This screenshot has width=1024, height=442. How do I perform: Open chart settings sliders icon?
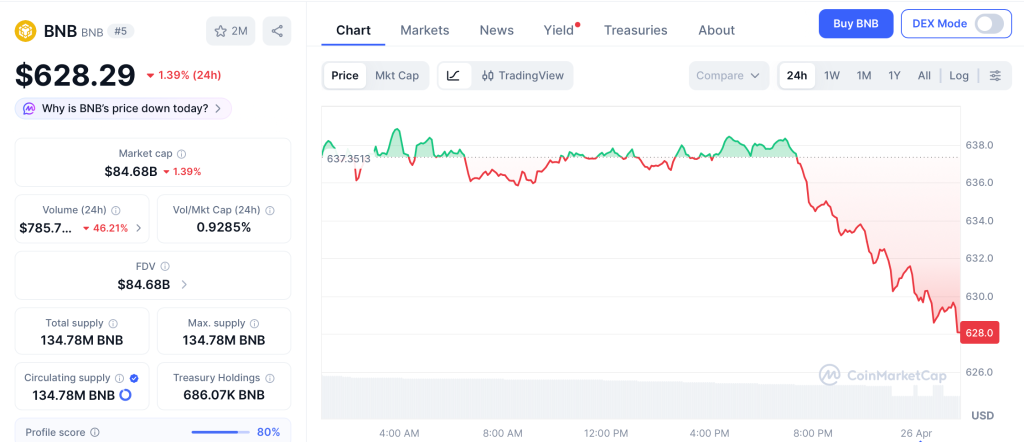click(994, 76)
